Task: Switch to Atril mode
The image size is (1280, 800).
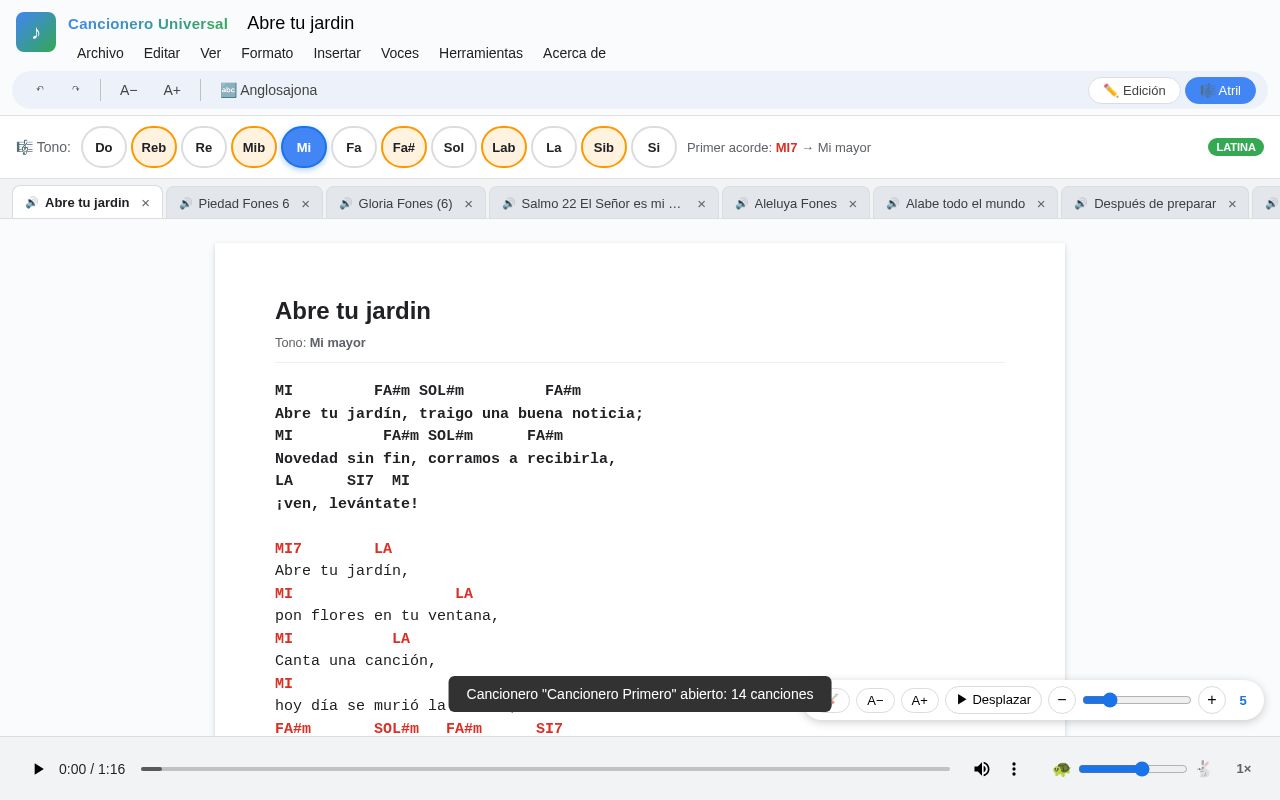Action: click(1220, 90)
